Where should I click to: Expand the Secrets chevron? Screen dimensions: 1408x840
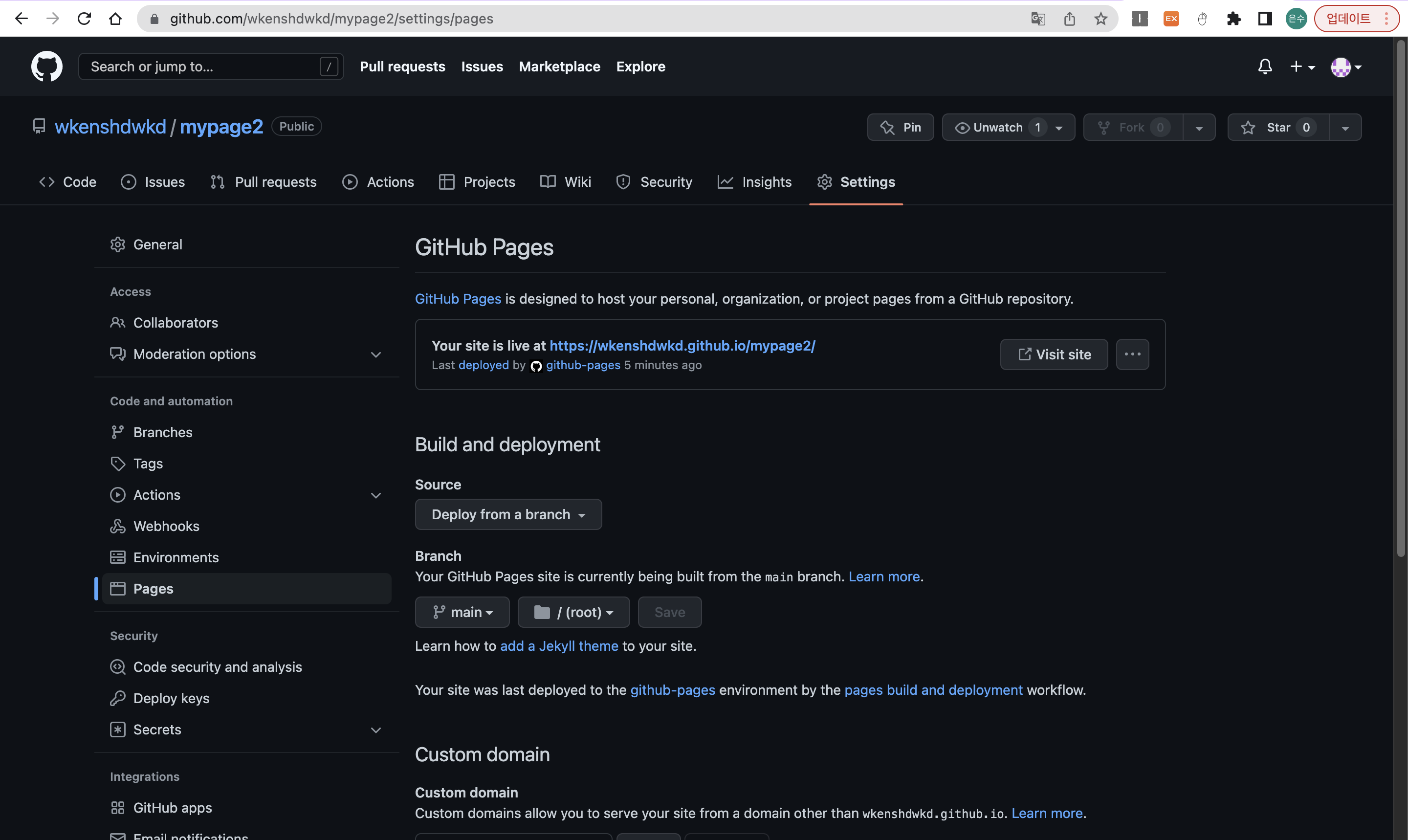(x=376, y=730)
